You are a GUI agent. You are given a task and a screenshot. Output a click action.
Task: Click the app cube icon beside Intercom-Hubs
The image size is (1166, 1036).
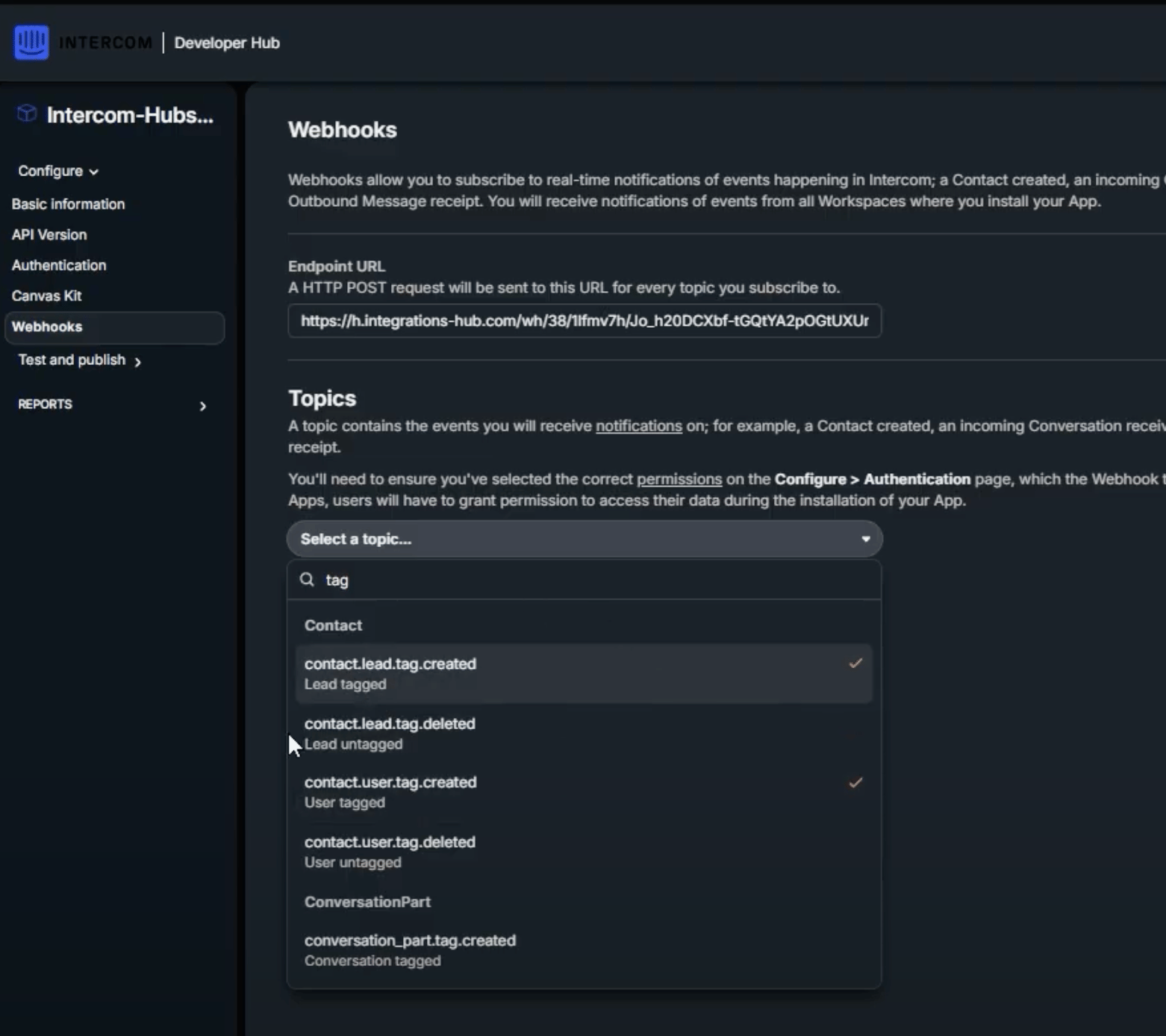pyautogui.click(x=27, y=113)
